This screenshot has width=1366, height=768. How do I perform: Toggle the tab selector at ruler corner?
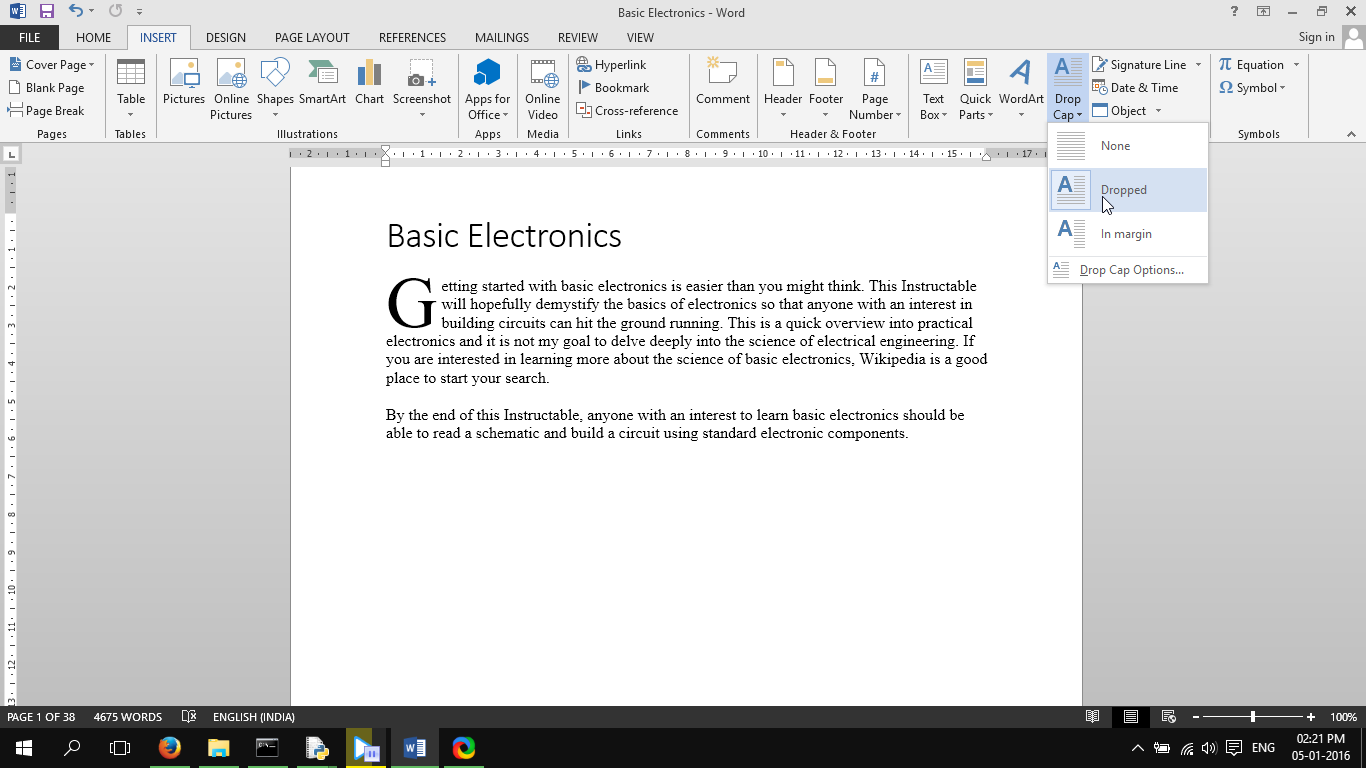[12, 154]
